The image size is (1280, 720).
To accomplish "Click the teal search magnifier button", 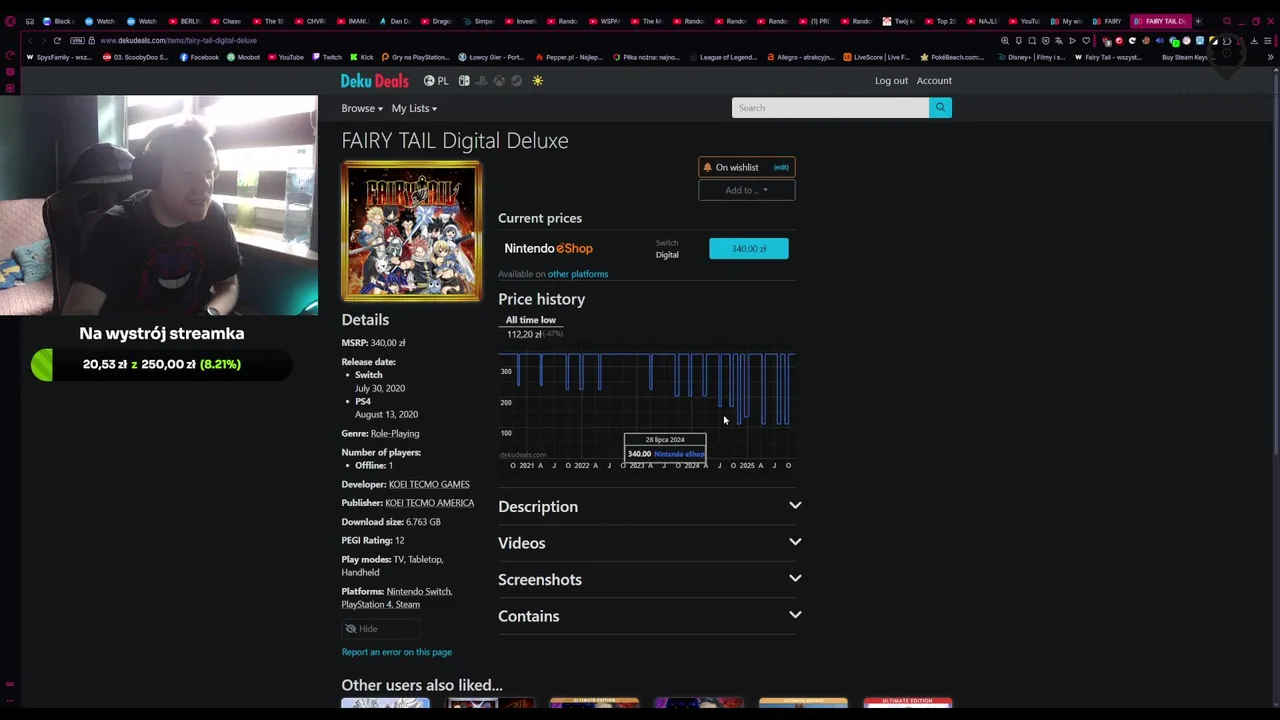I will coord(940,108).
